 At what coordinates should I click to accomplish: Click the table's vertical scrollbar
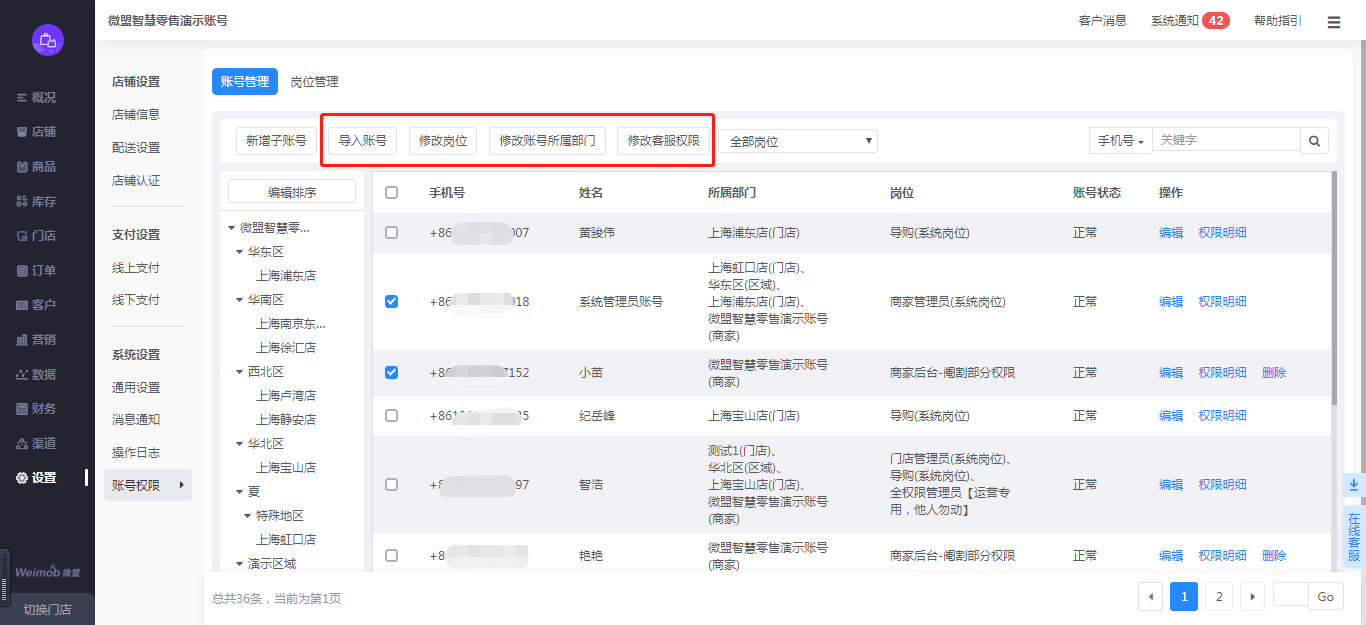[1334, 290]
